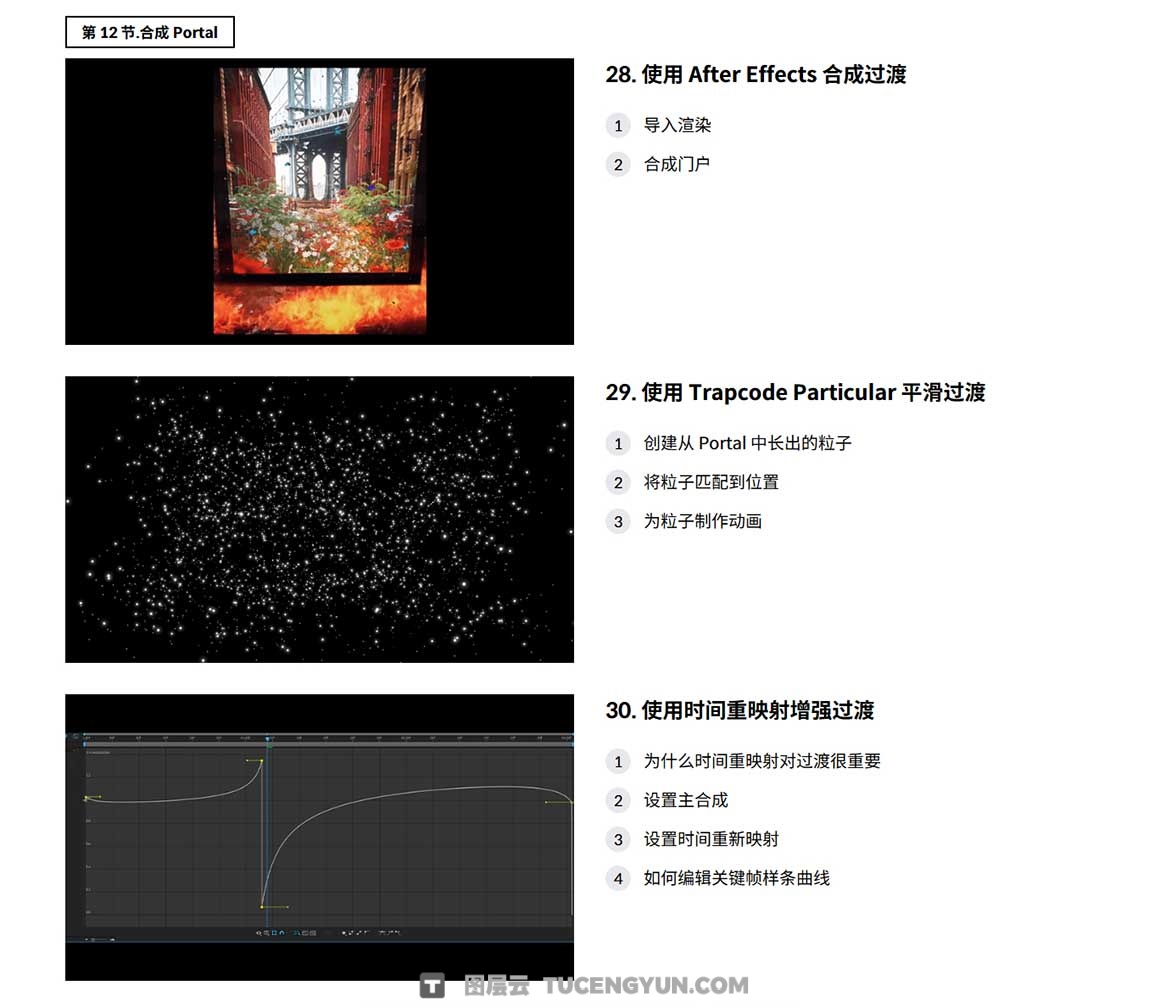This screenshot has height=1008, width=1160.
Task: Click list item '为什么时间重映射对过渡很重要'
Action: (x=762, y=761)
